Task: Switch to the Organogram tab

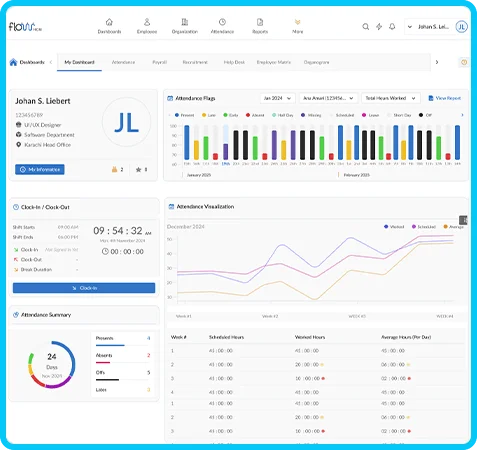Action: (x=316, y=62)
